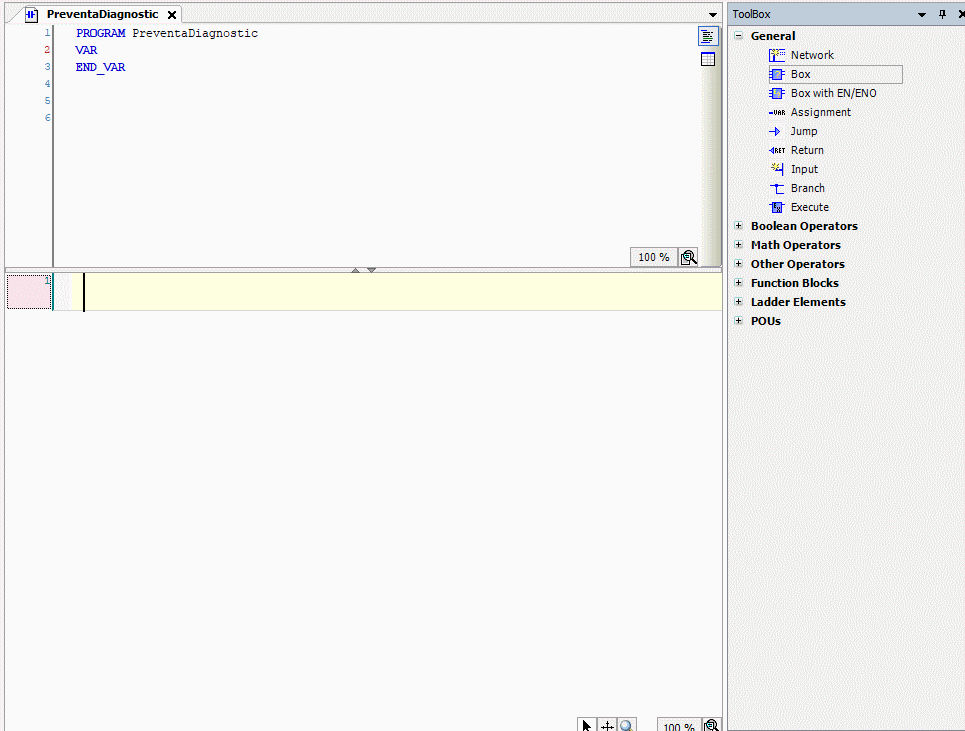965x731 pixels.
Task: Select the Jump element icon
Action: (x=776, y=131)
